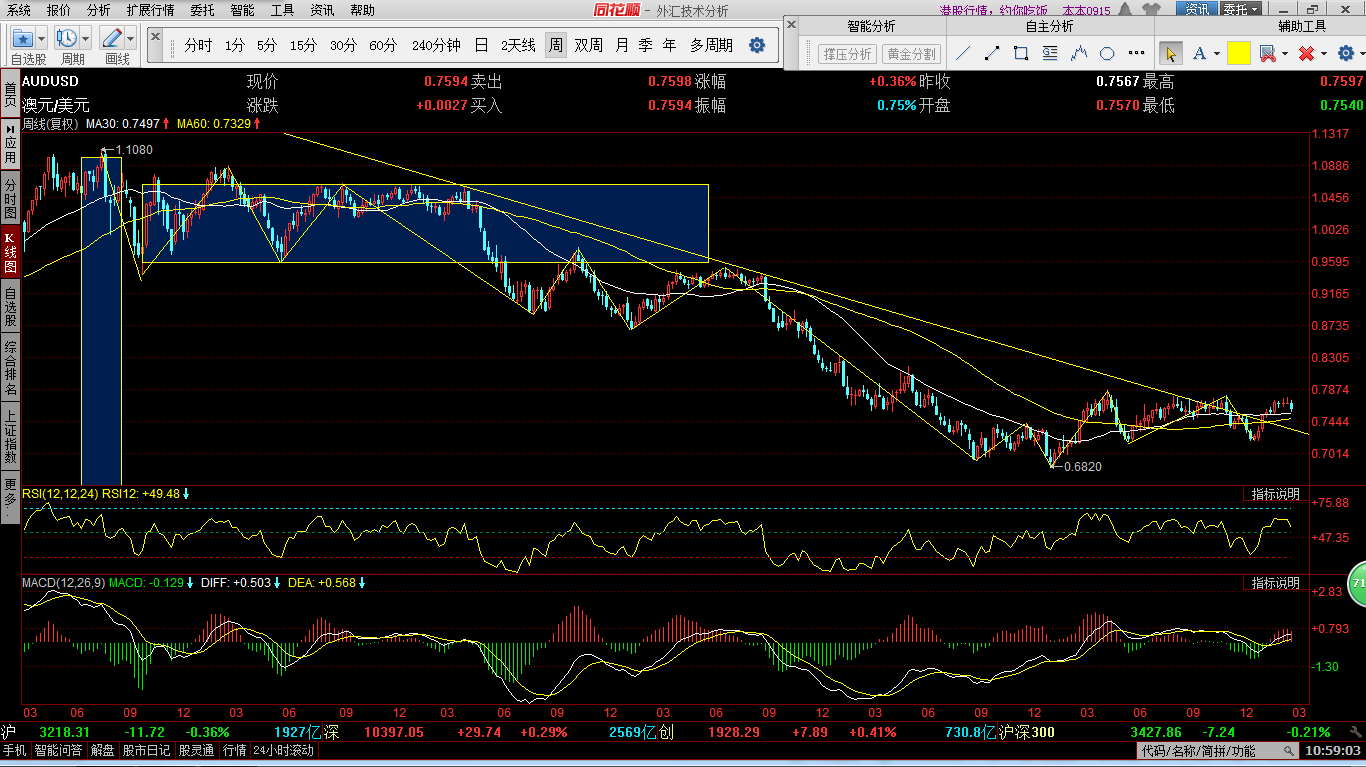Expand the text tool A dropdown arrow
1366x767 pixels.
click(x=1216, y=54)
